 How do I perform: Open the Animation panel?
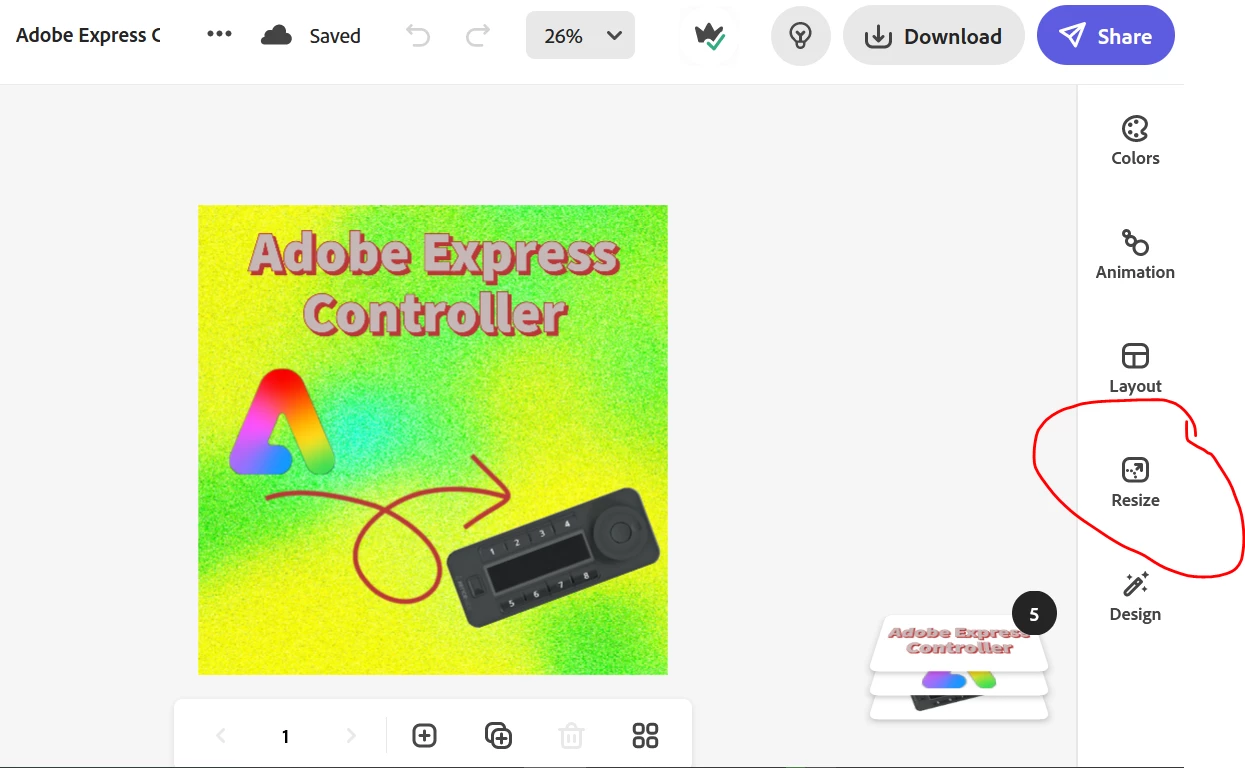point(1135,254)
